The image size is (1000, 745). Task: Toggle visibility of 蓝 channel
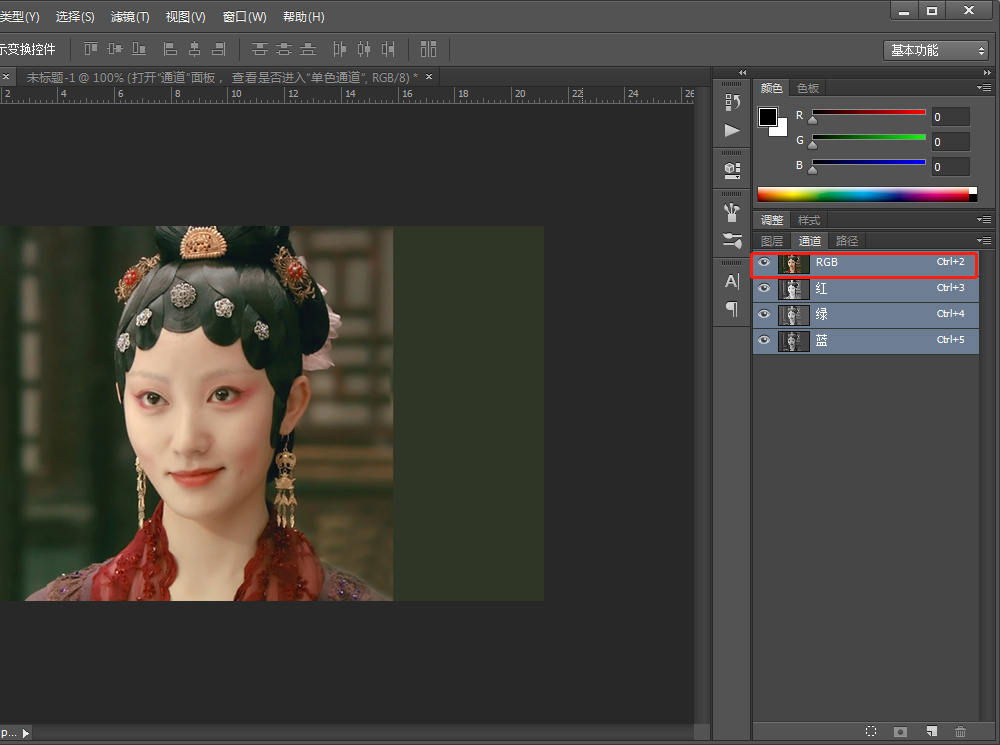pyautogui.click(x=764, y=340)
